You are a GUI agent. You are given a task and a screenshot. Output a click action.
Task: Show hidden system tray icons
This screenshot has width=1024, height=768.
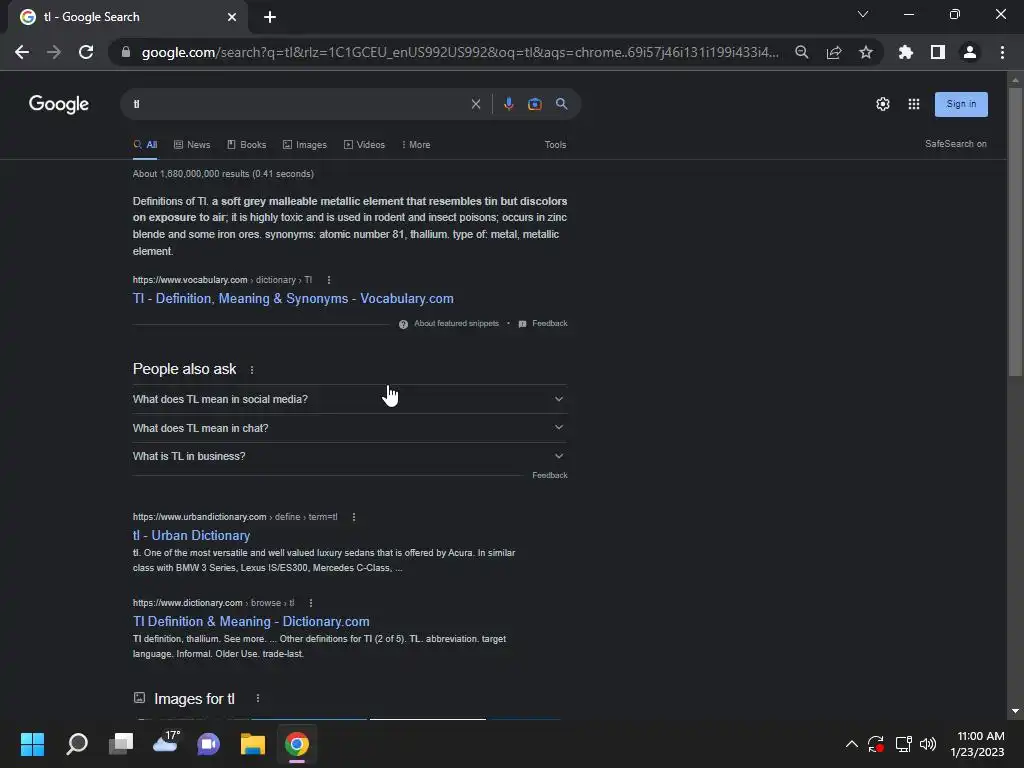point(852,744)
